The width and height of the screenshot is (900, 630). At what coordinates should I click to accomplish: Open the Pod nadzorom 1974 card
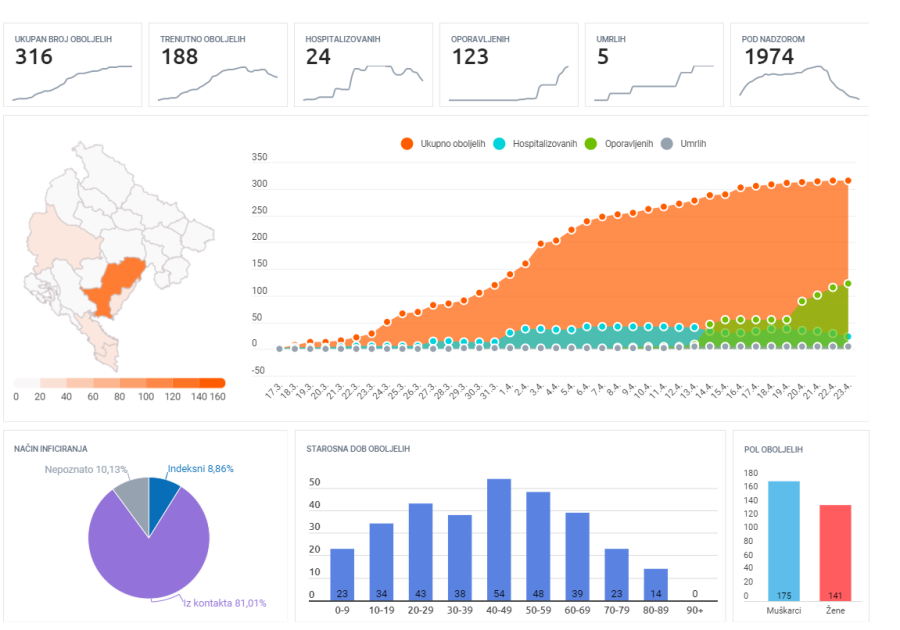pos(800,65)
